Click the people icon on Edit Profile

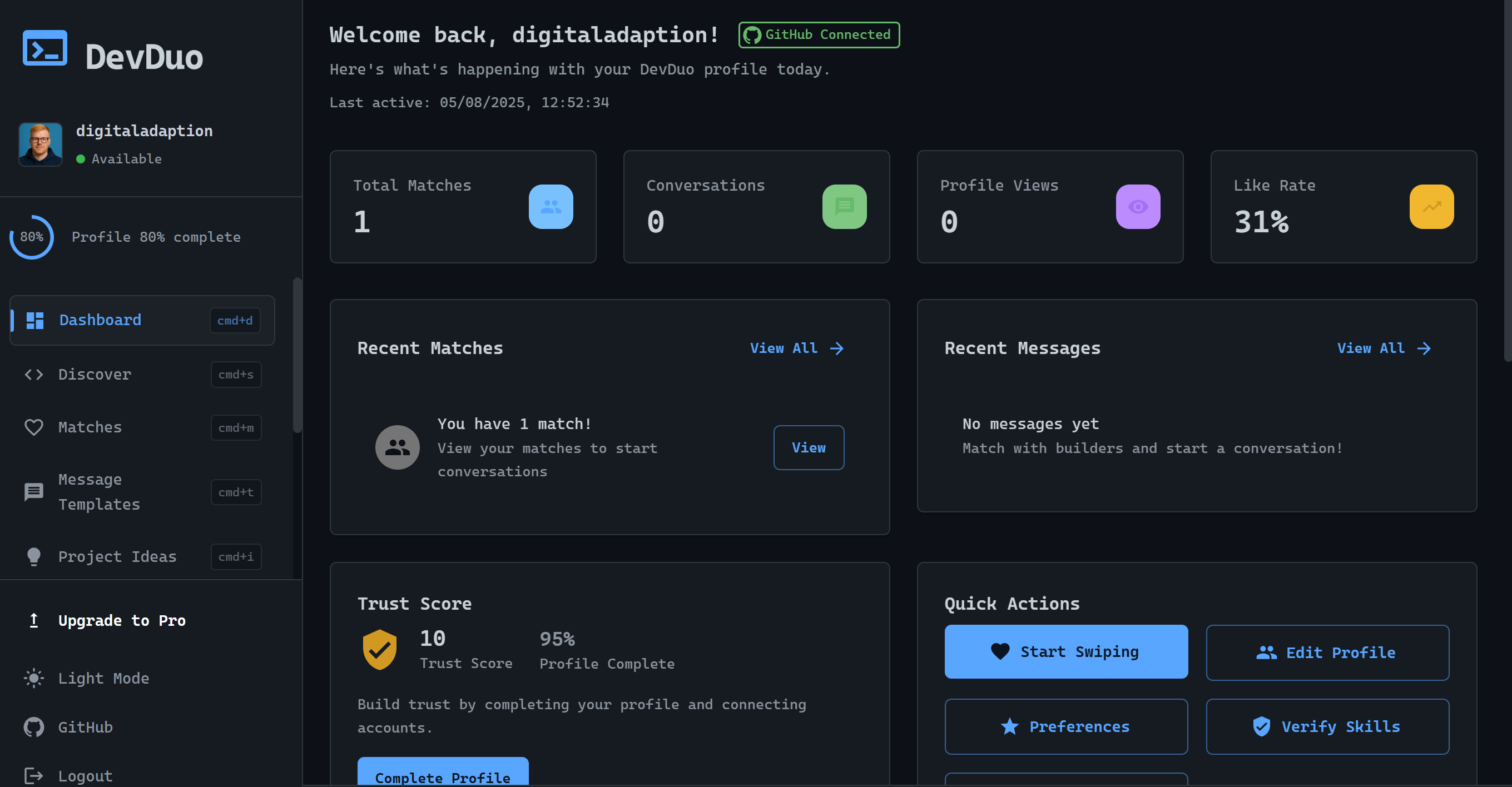pyautogui.click(x=1266, y=652)
